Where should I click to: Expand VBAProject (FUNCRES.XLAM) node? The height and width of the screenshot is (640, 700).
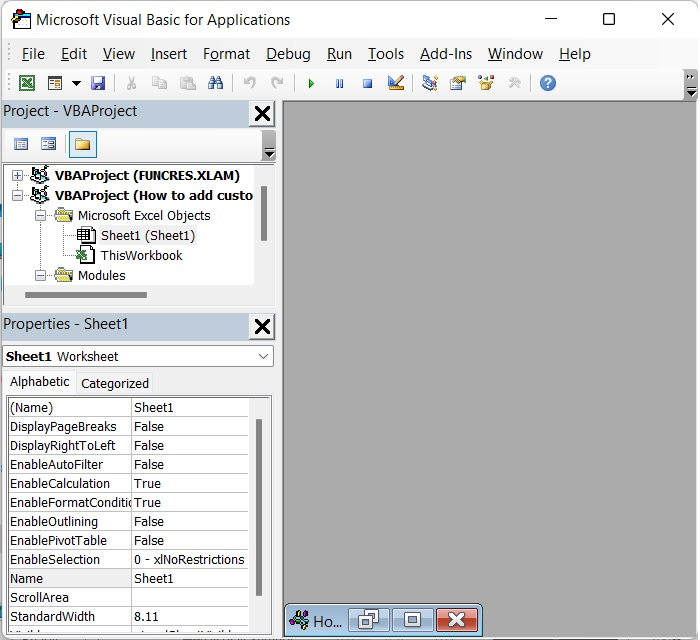17,175
